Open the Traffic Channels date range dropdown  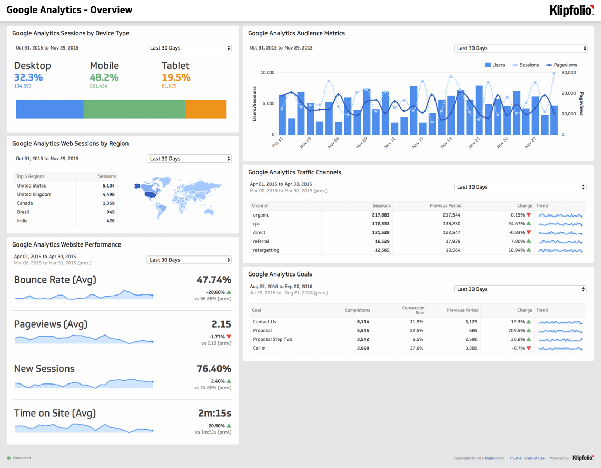520,187
